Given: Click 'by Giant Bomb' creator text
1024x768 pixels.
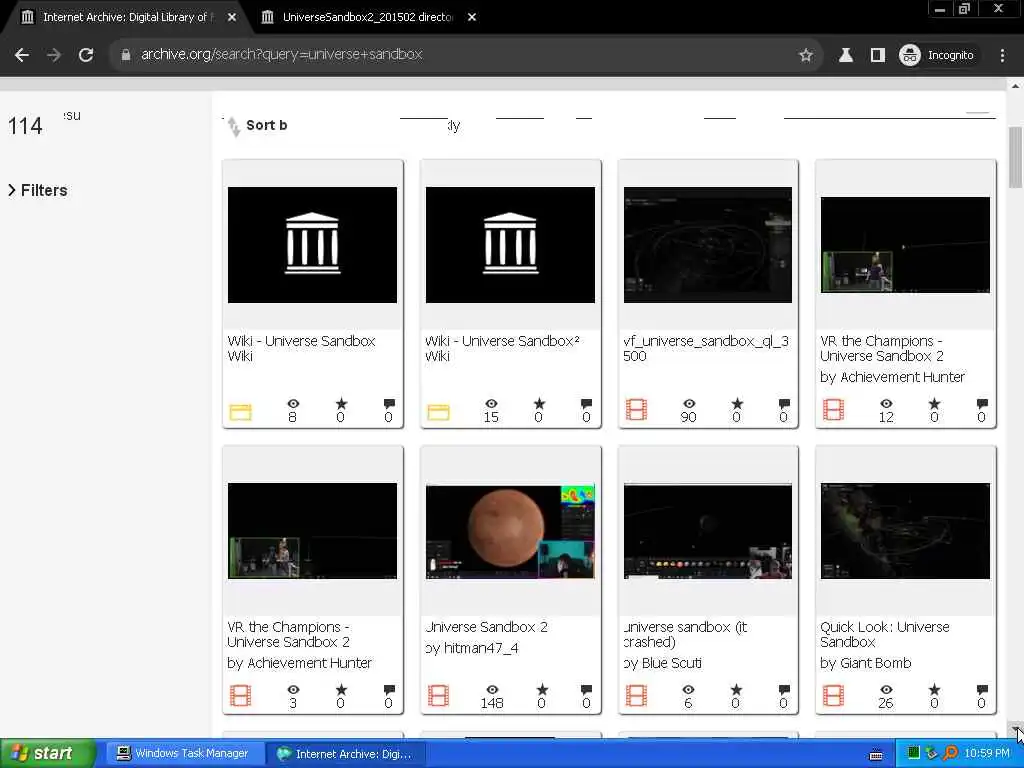Looking at the screenshot, I should click(x=865, y=663).
